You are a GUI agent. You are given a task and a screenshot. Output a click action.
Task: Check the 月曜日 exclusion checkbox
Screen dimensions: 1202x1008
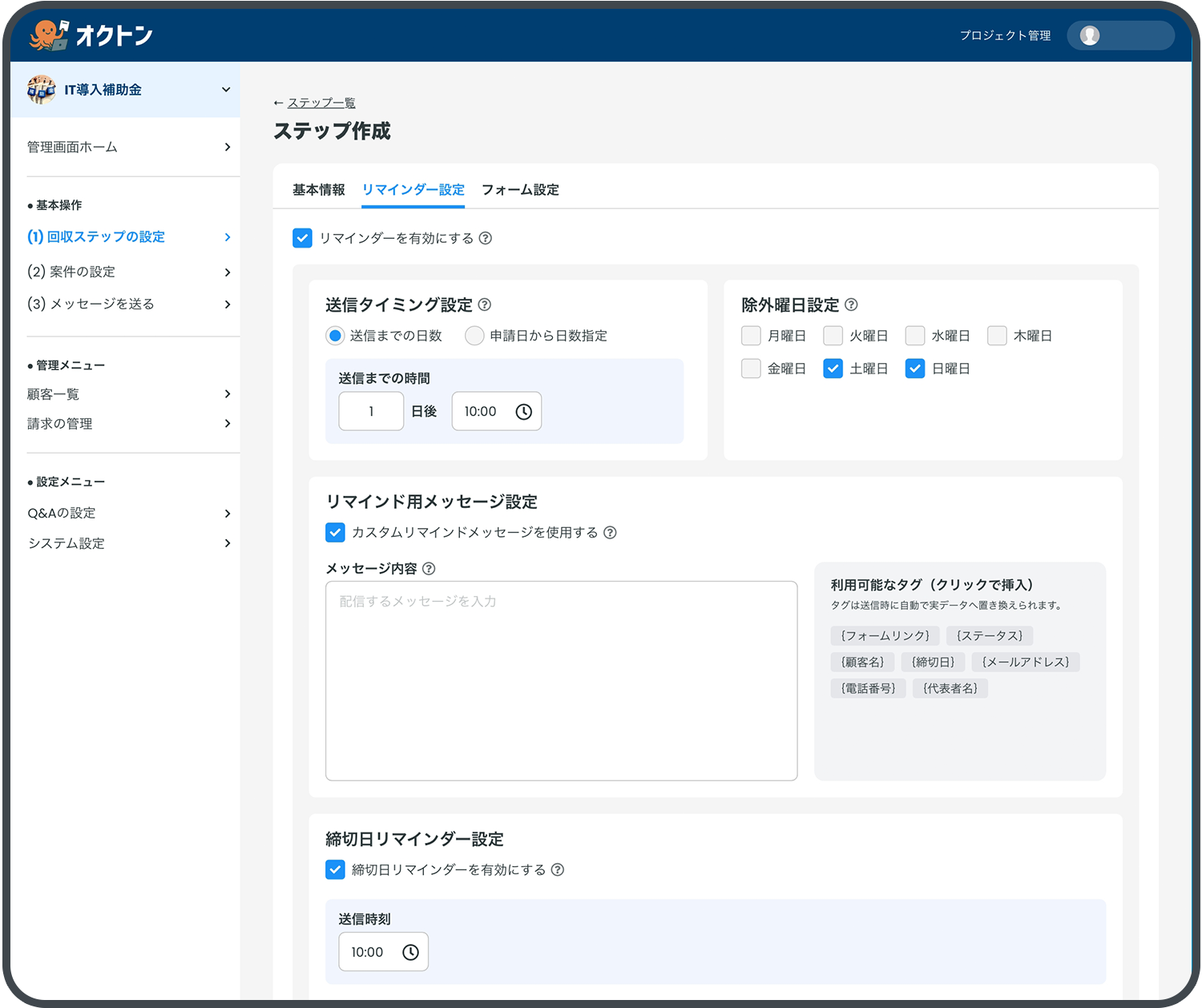point(751,336)
